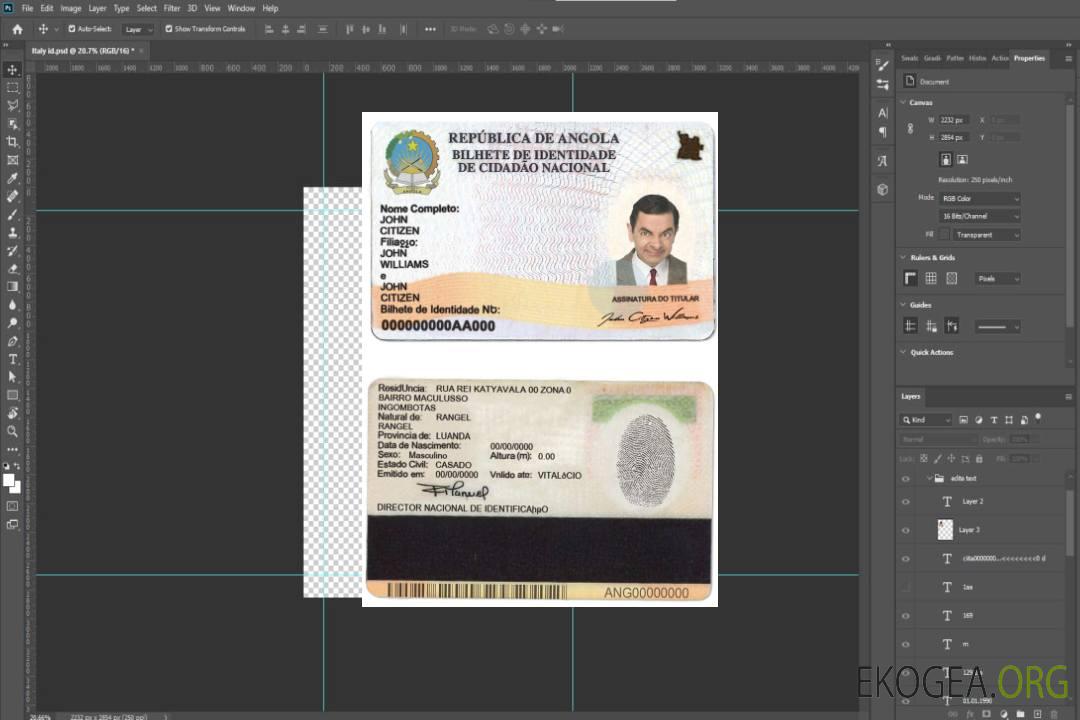Open the Filter menu
Screen dimensions: 1080x720
point(172,8)
